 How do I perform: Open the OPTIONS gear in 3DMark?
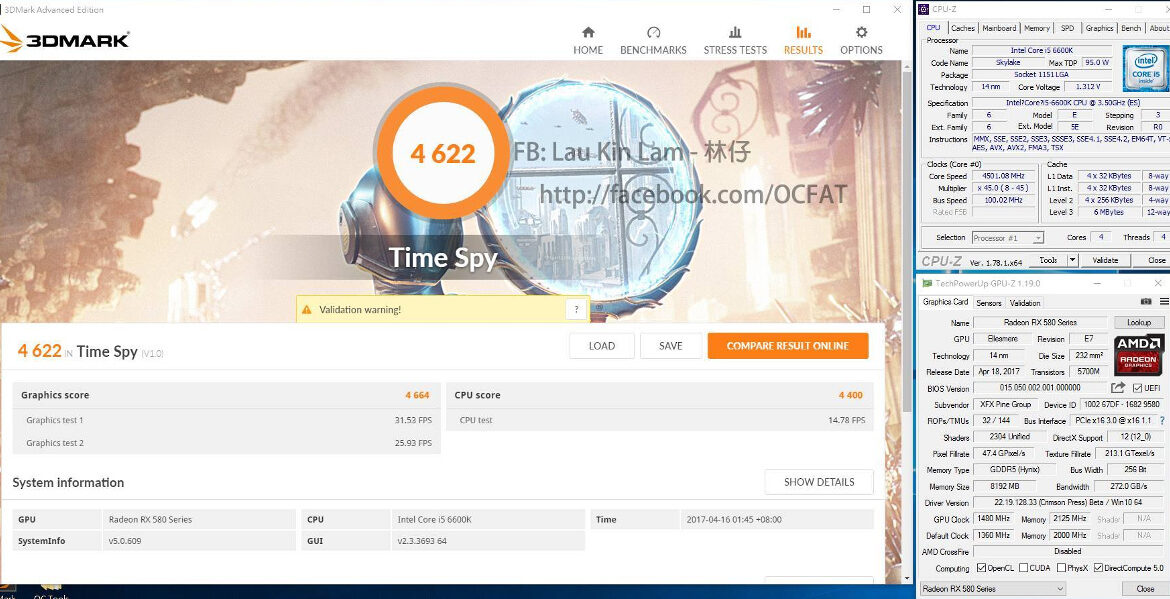pos(861,40)
